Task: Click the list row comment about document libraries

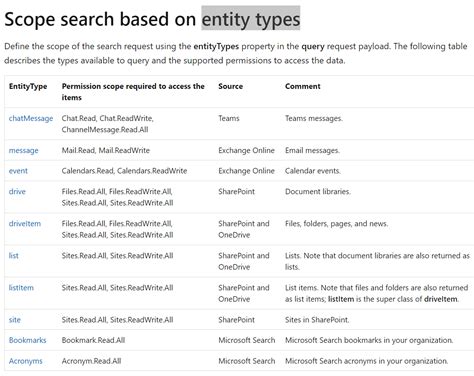Action: (x=377, y=261)
